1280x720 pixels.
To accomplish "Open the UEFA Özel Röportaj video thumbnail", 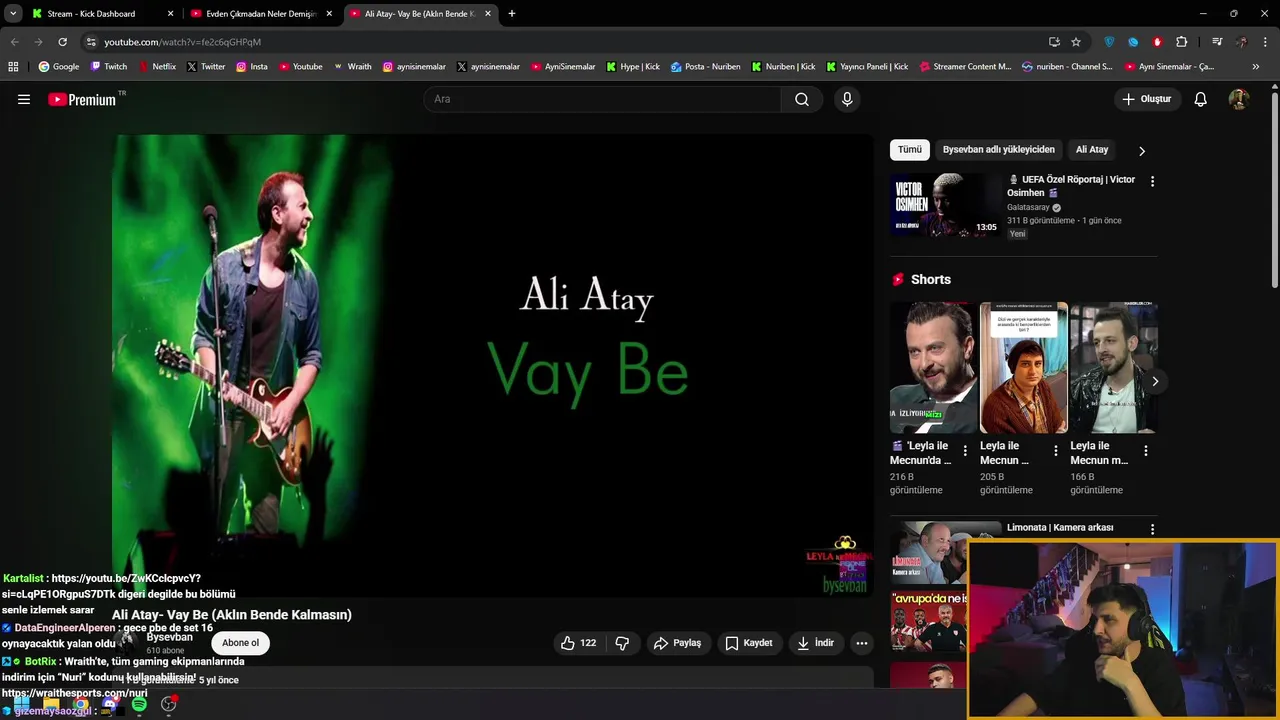I will click(945, 205).
